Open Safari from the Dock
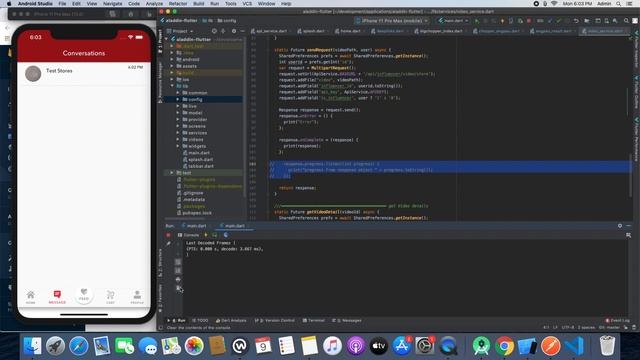The height and width of the screenshot is (360, 640). click(x=79, y=346)
